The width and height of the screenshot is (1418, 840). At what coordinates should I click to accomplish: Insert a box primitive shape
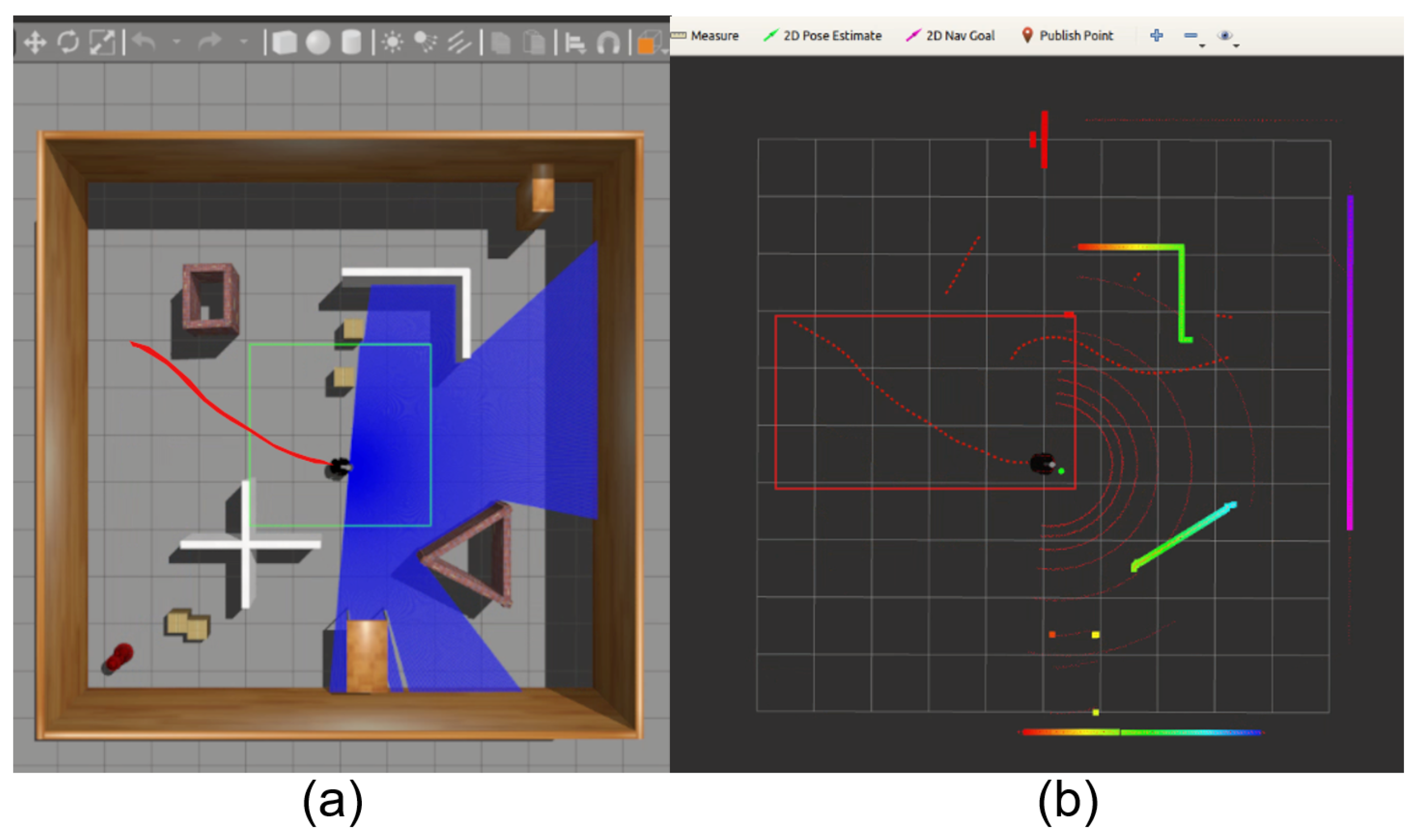tap(284, 43)
